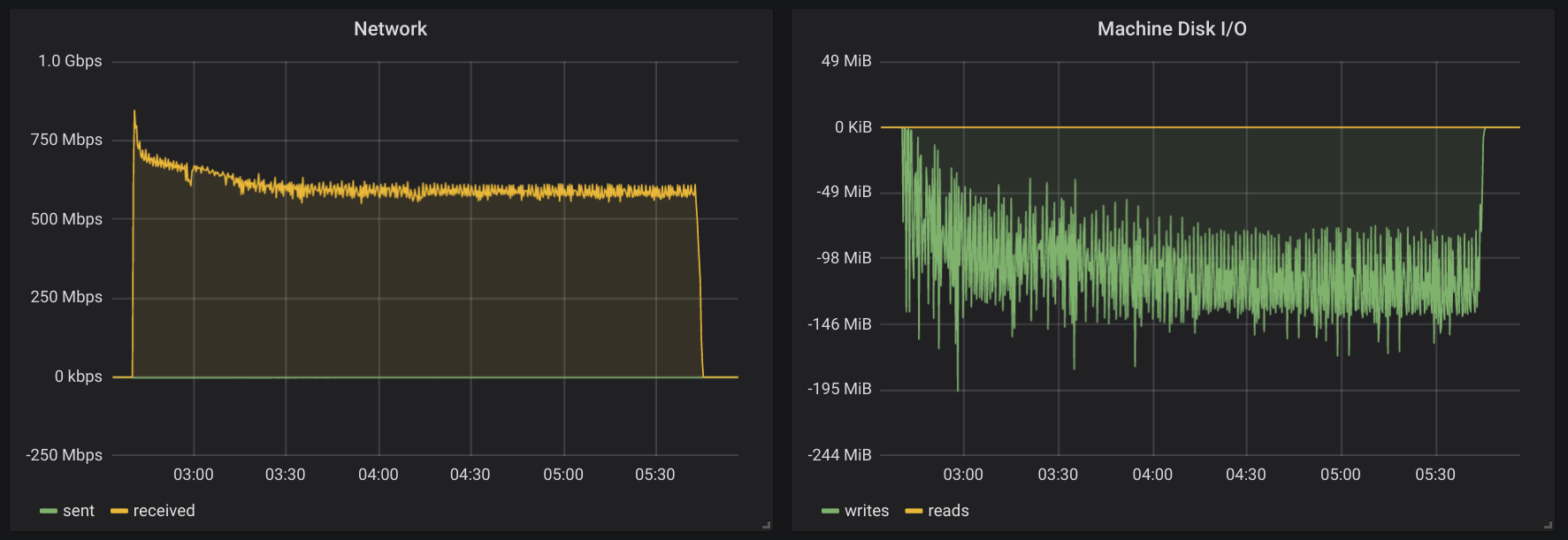
Task: Click the 0 KiB axis label
Action: click(x=853, y=127)
